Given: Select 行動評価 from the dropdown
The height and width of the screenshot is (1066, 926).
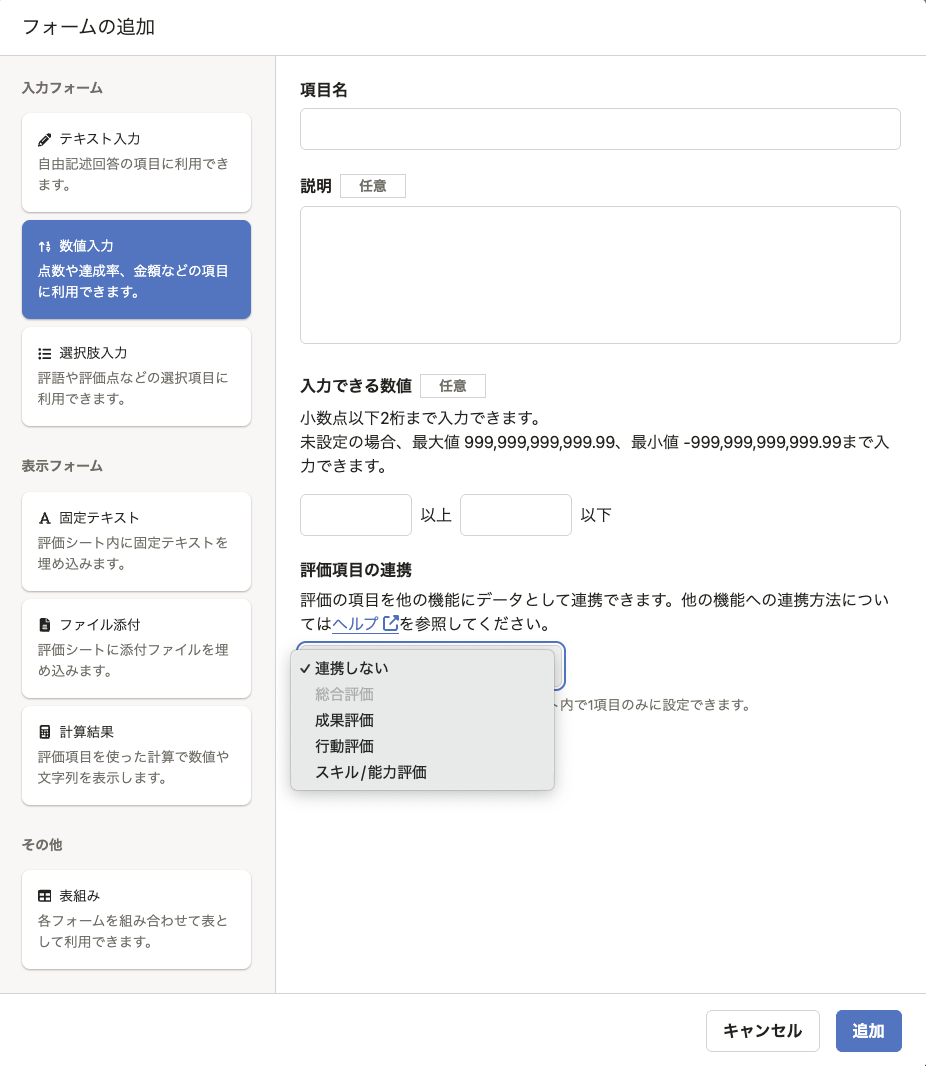Looking at the screenshot, I should pos(344,746).
